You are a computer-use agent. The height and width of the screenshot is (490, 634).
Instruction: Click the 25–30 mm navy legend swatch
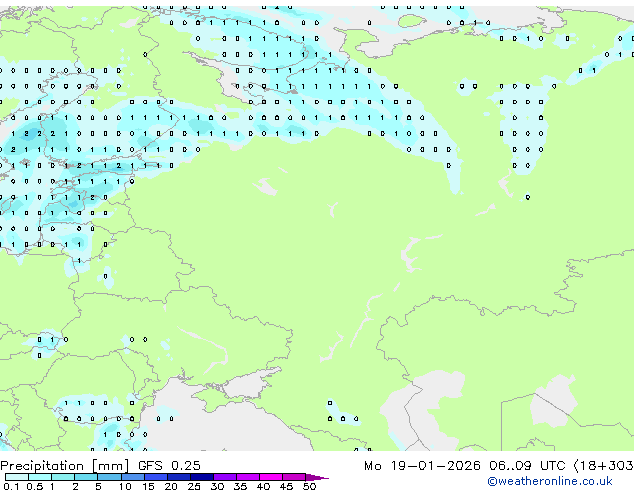point(201,477)
